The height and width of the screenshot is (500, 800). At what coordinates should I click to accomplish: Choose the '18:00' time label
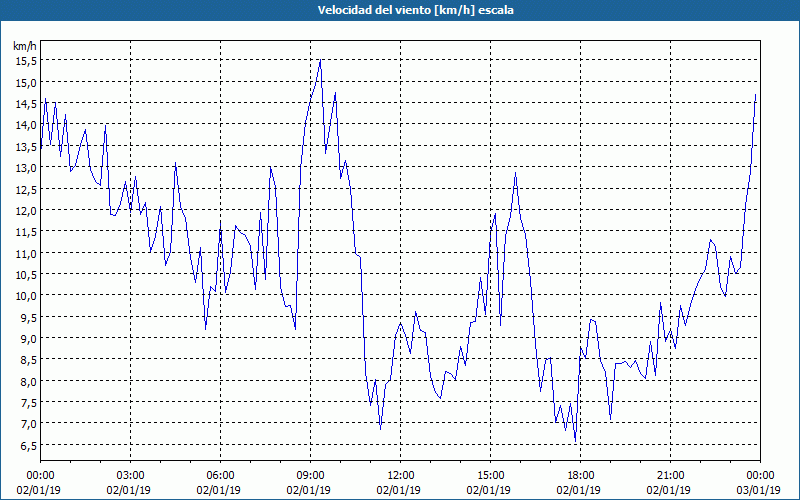581,476
